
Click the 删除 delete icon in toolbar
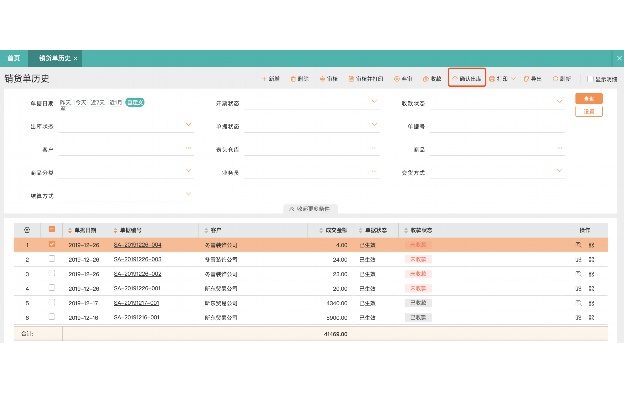pos(293,79)
